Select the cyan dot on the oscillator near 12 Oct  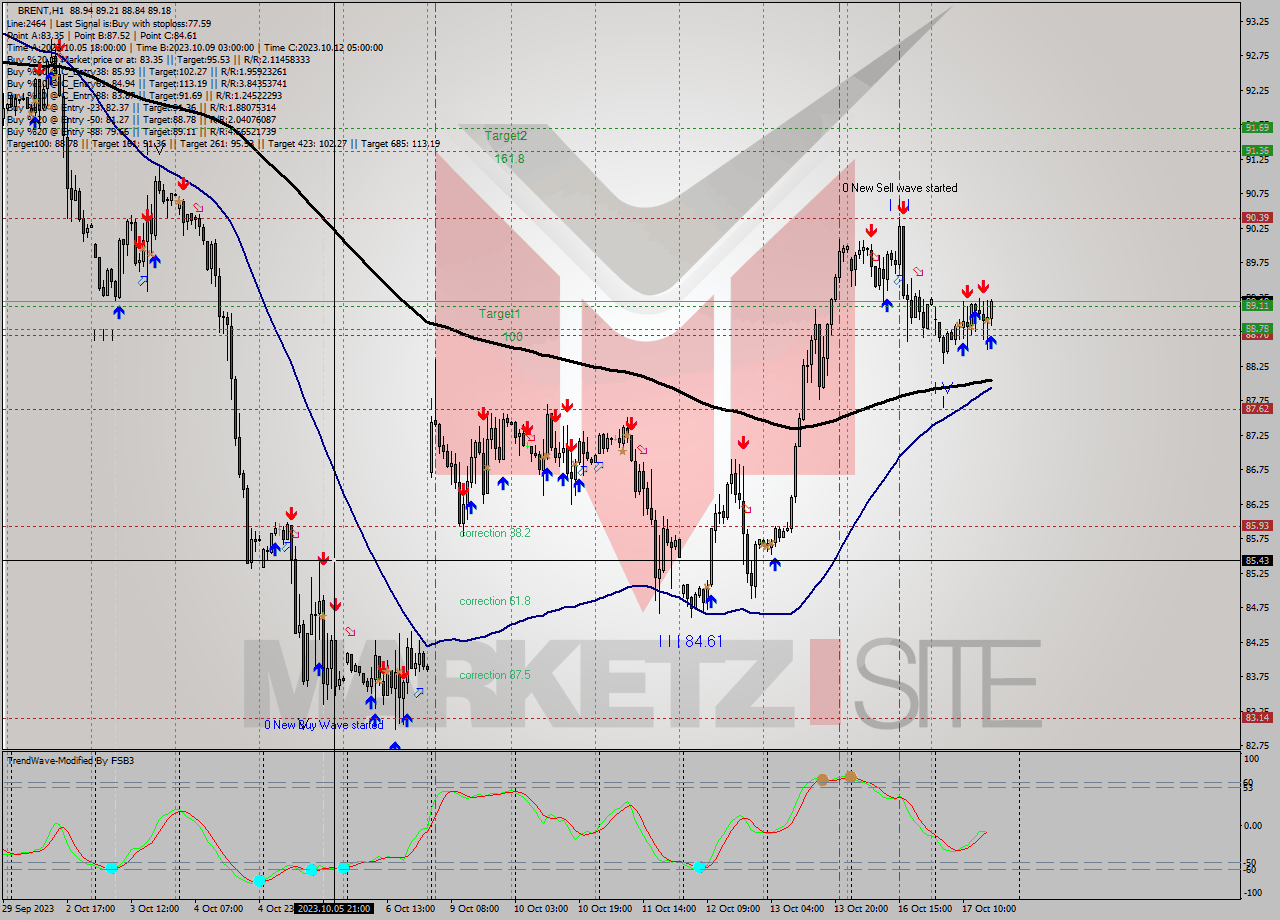700,866
